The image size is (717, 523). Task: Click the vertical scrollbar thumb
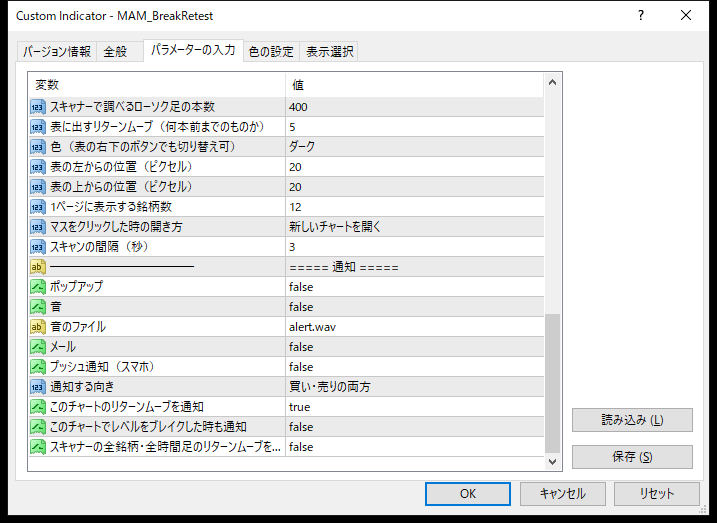[552, 383]
